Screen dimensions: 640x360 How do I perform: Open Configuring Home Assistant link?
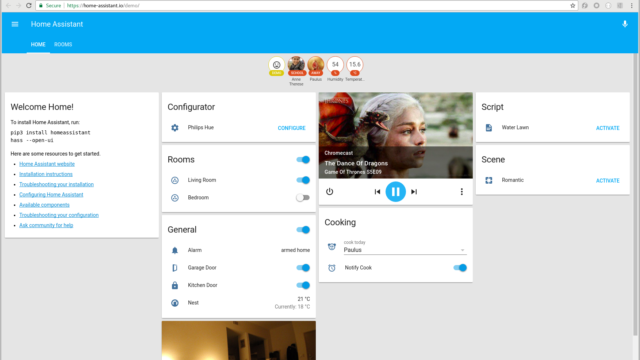coord(51,195)
